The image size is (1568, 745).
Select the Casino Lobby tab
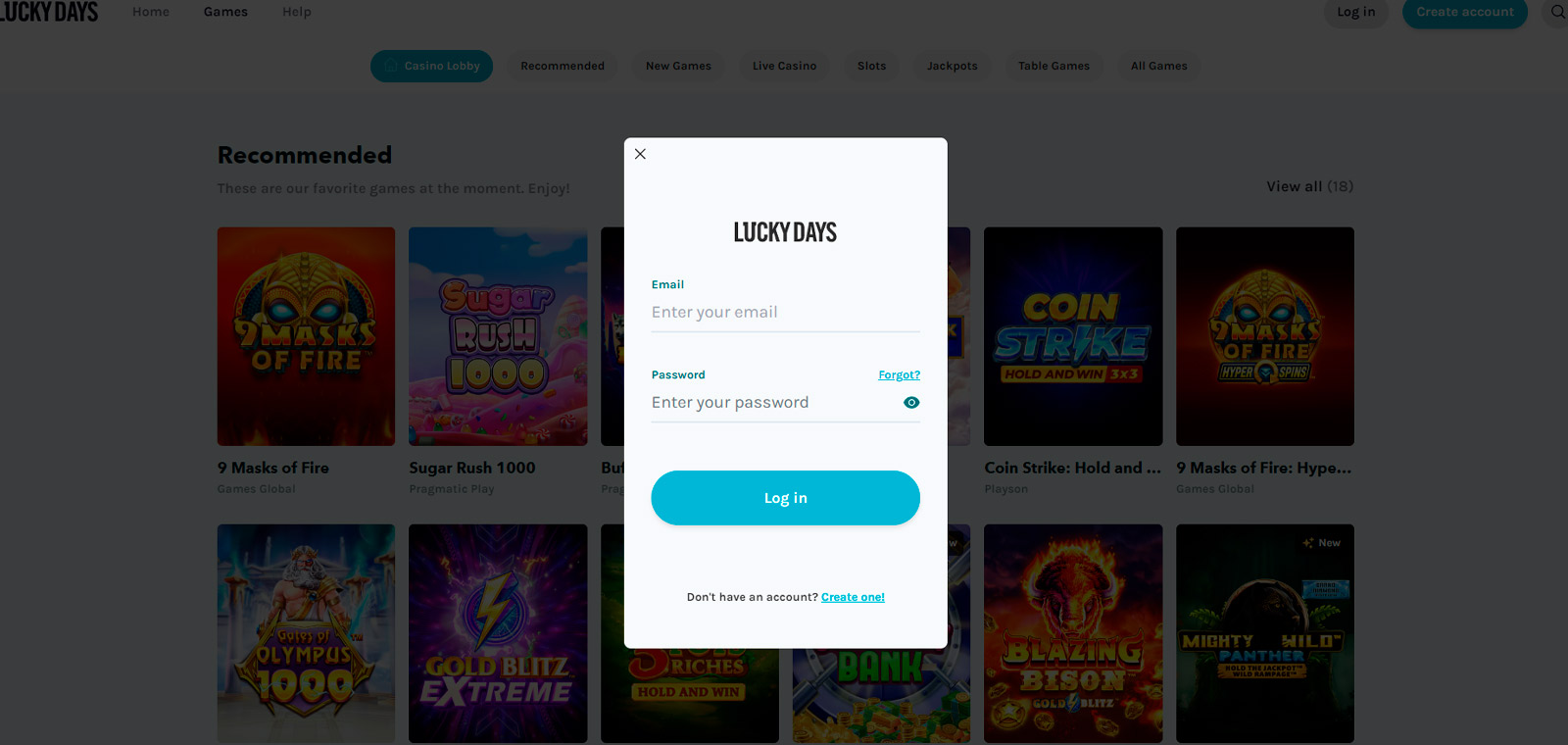point(431,66)
